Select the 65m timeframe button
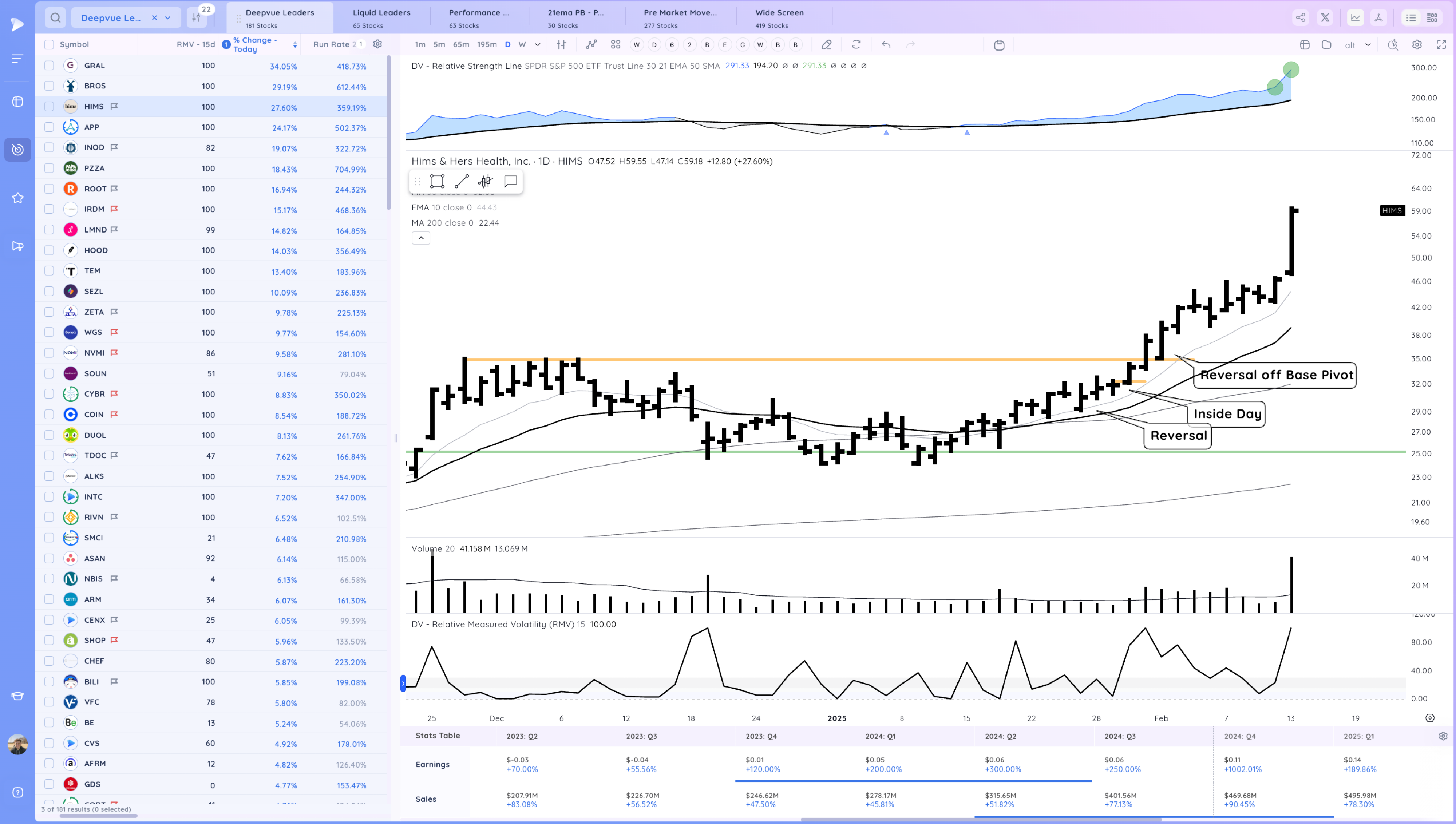 click(460, 45)
